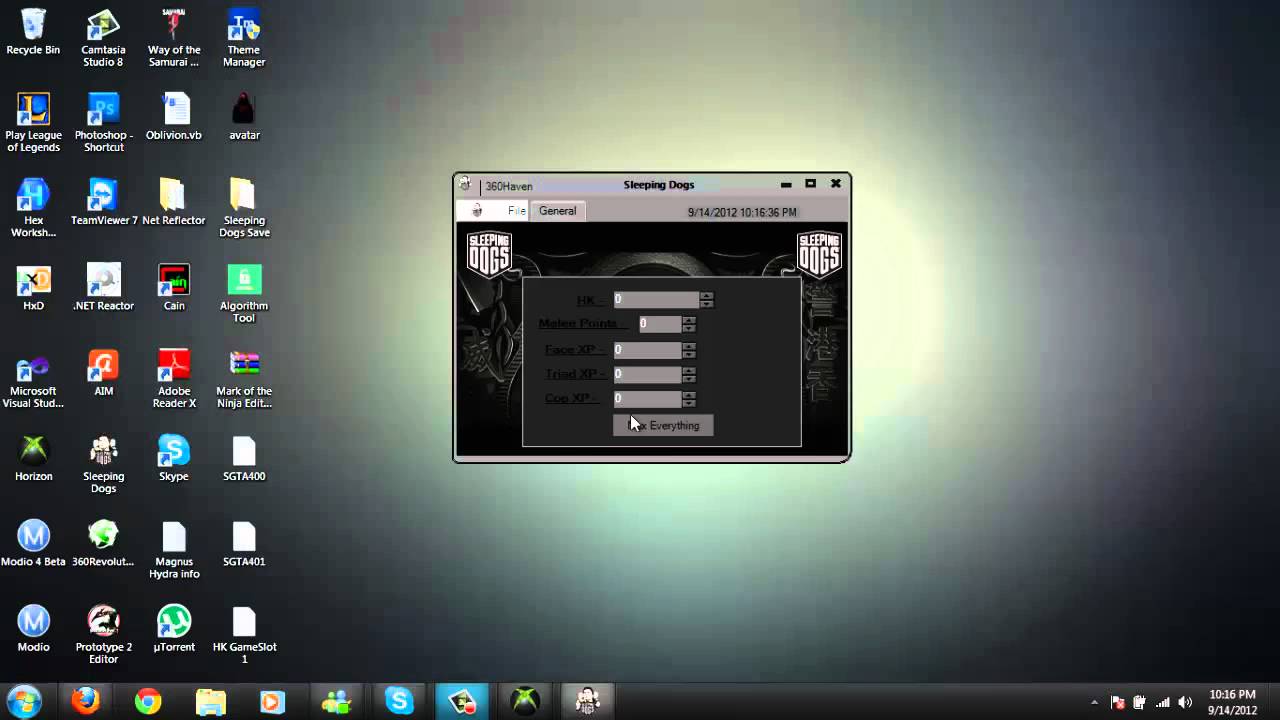Select the HxD desktop icon
The image size is (1280, 720).
point(33,288)
